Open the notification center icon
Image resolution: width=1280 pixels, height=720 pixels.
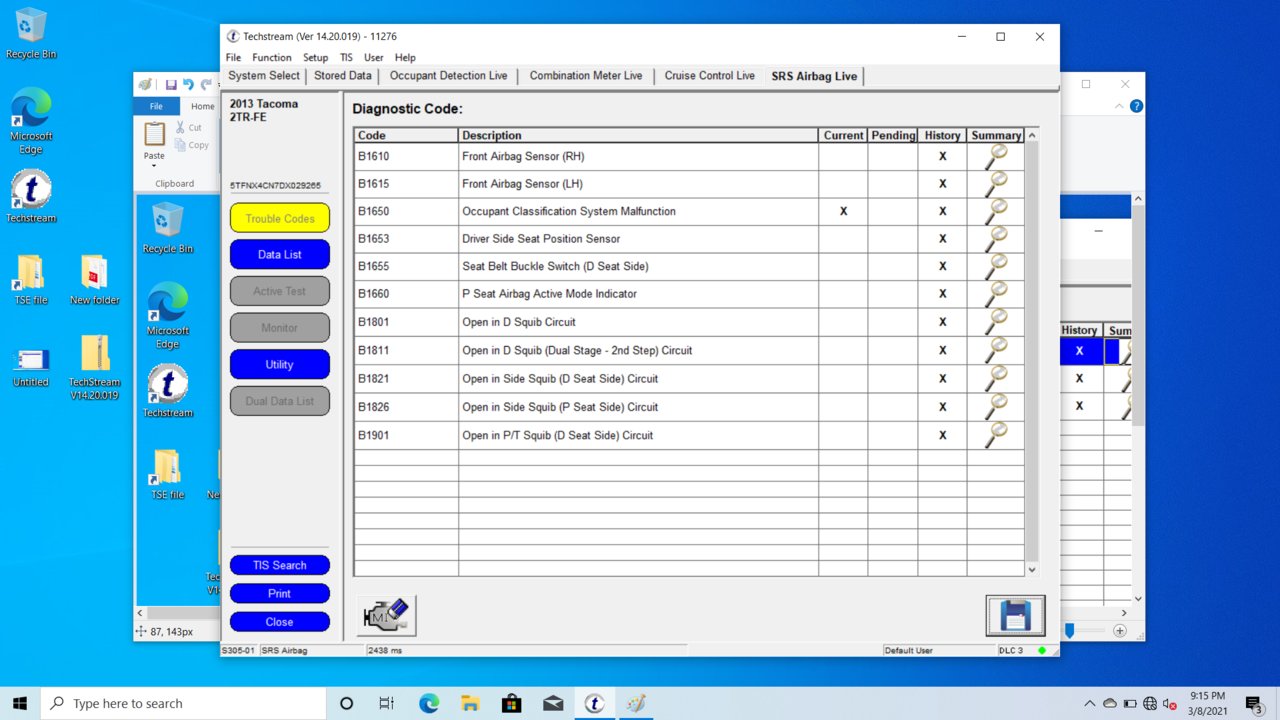tap(1254, 704)
